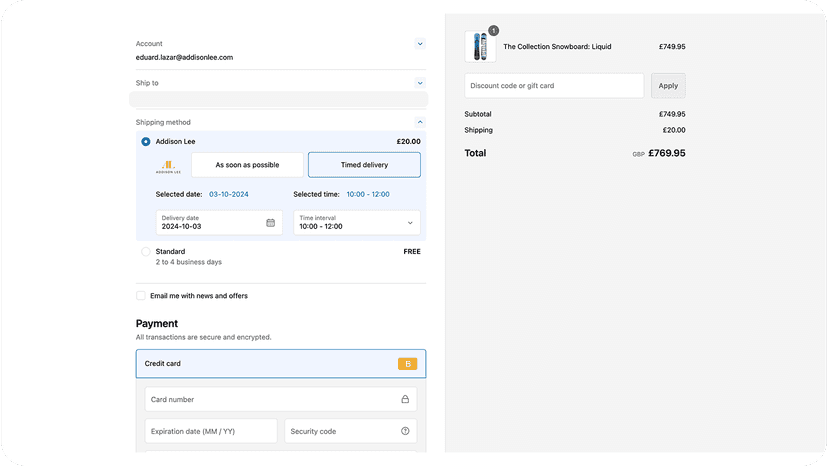This screenshot has width=828, height=466.
Task: Click the Expiration date input field
Action: click(x=211, y=431)
